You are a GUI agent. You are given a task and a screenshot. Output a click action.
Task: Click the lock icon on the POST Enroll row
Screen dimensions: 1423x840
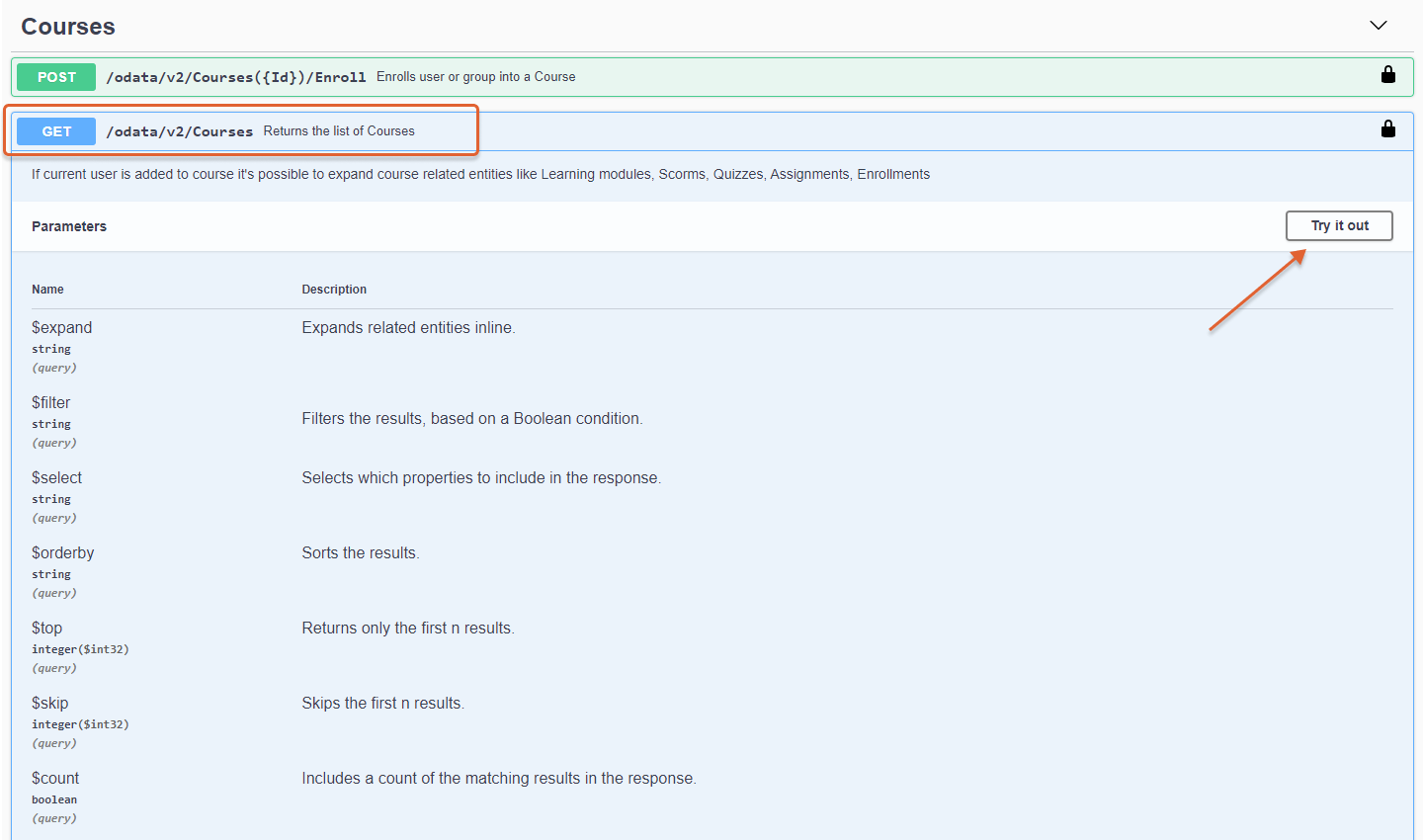1387,75
